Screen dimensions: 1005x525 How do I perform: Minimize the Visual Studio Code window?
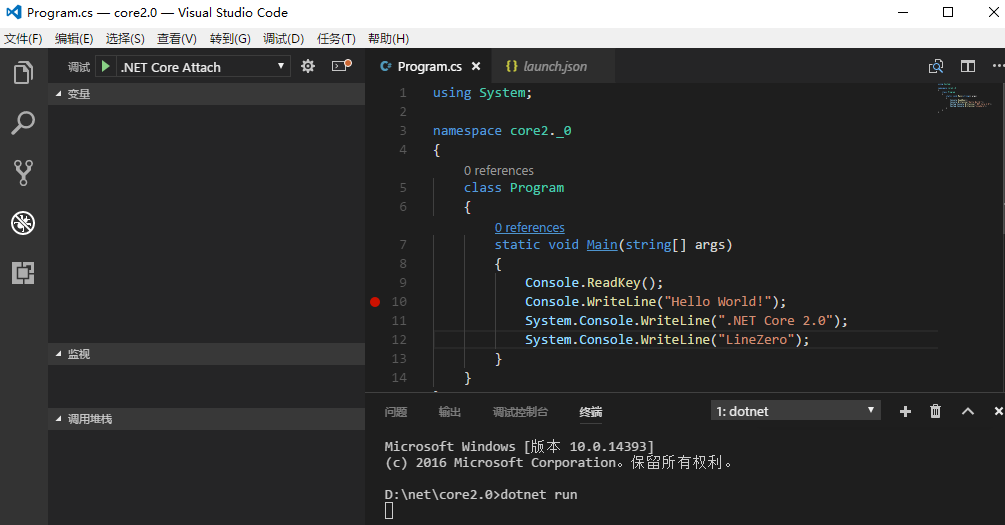[x=903, y=12]
